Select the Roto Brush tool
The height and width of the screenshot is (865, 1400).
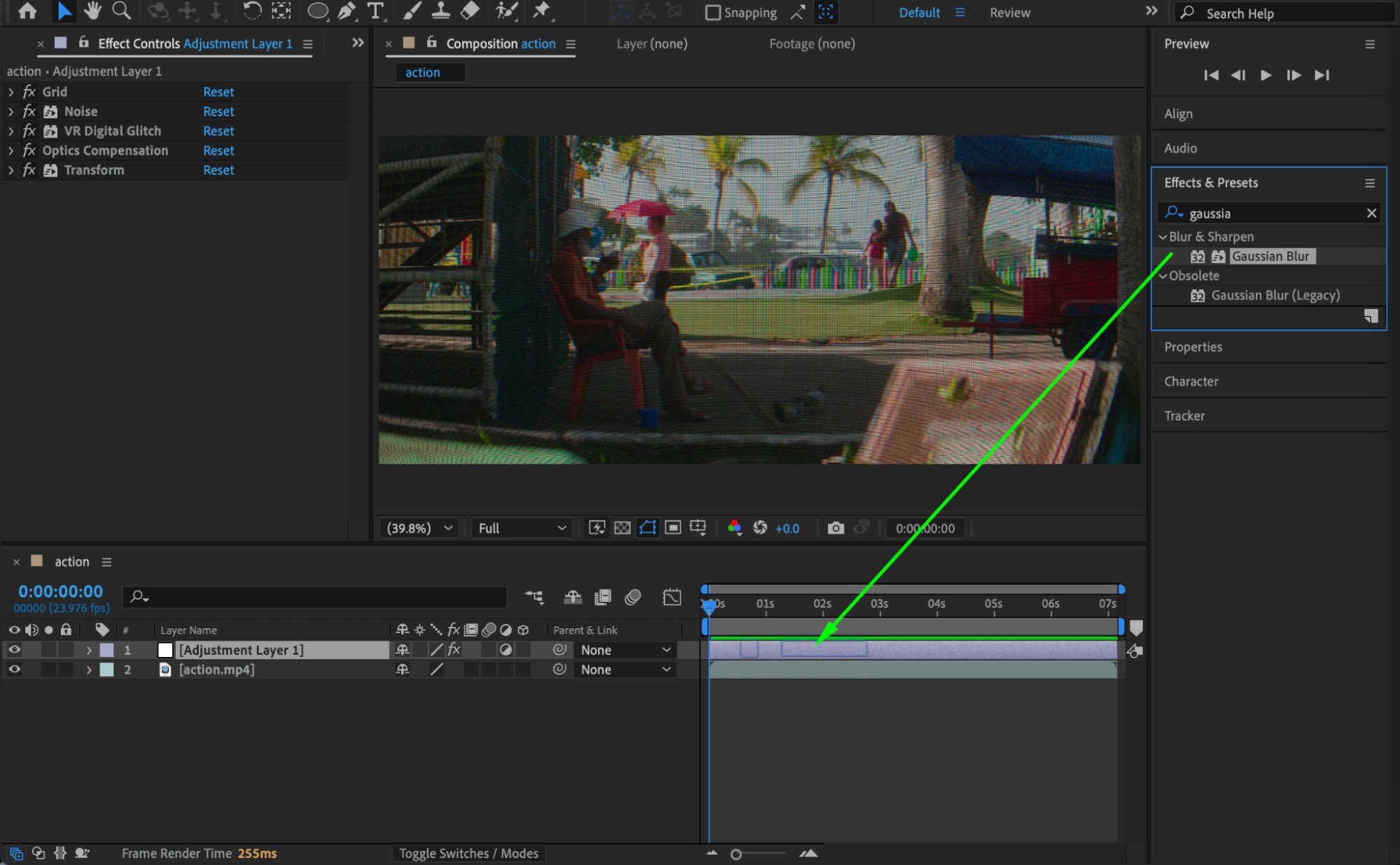point(506,11)
